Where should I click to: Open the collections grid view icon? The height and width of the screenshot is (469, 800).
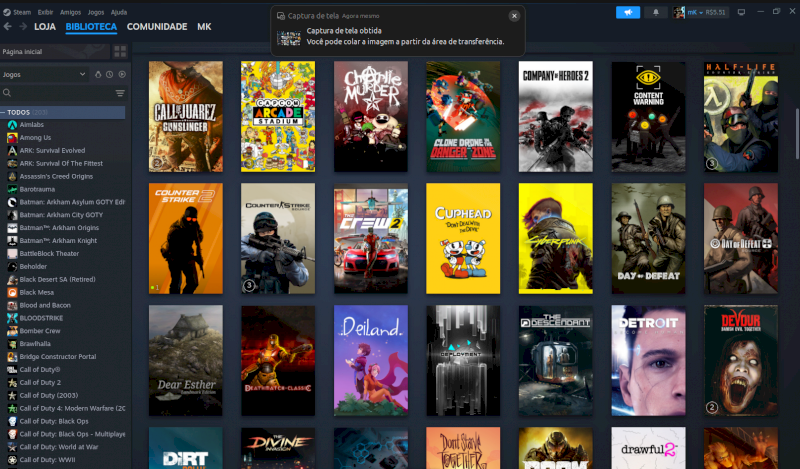120,51
